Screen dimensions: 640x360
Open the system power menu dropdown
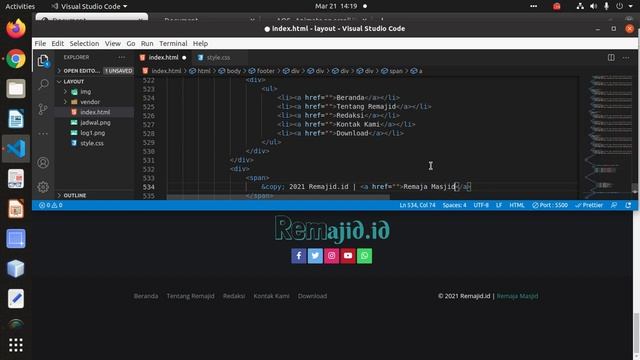click(x=624, y=6)
